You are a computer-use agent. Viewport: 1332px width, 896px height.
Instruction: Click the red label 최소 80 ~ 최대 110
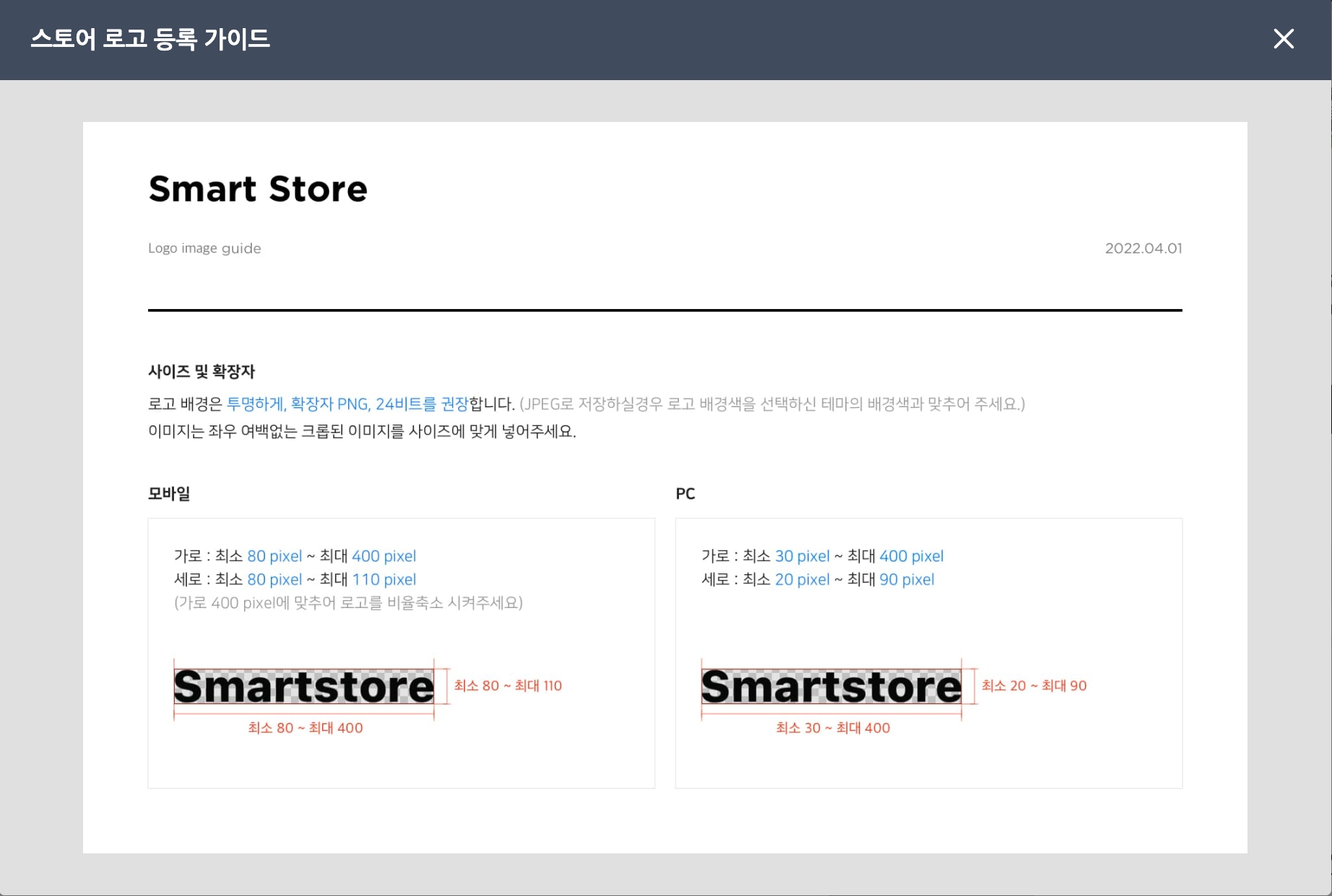point(508,686)
